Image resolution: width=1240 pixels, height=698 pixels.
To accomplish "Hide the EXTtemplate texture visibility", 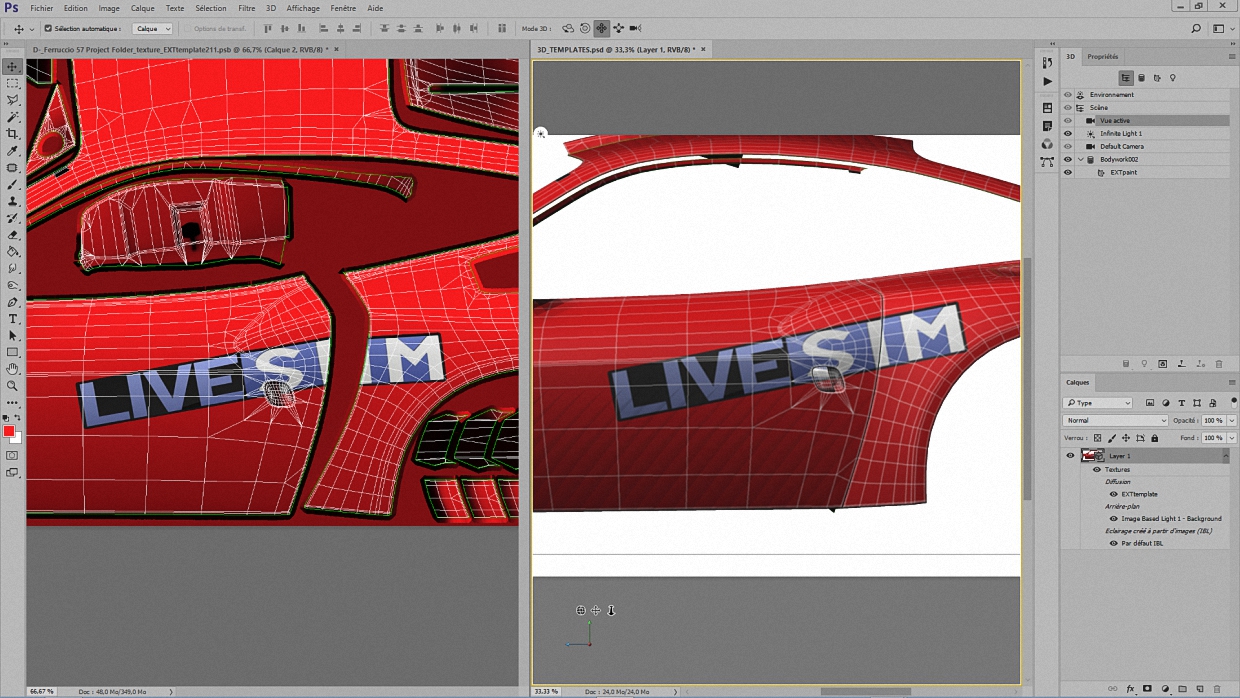I will [x=1113, y=494].
